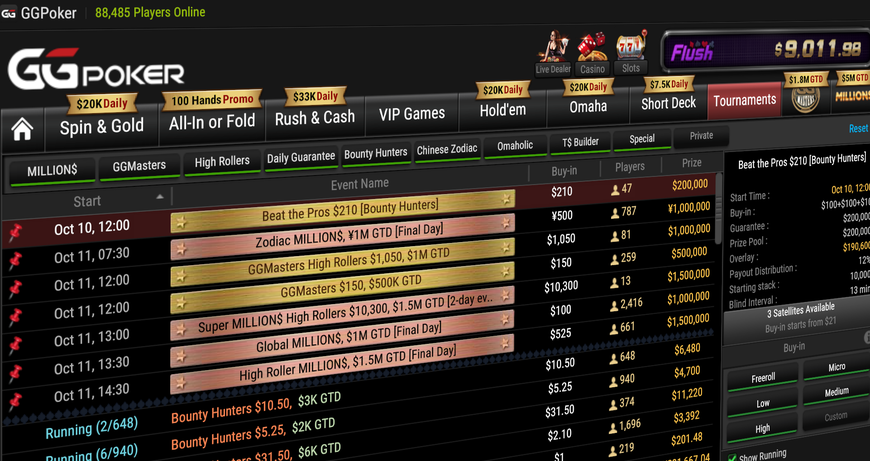Select GGMasters $150, $500K GTD event

[343, 287]
